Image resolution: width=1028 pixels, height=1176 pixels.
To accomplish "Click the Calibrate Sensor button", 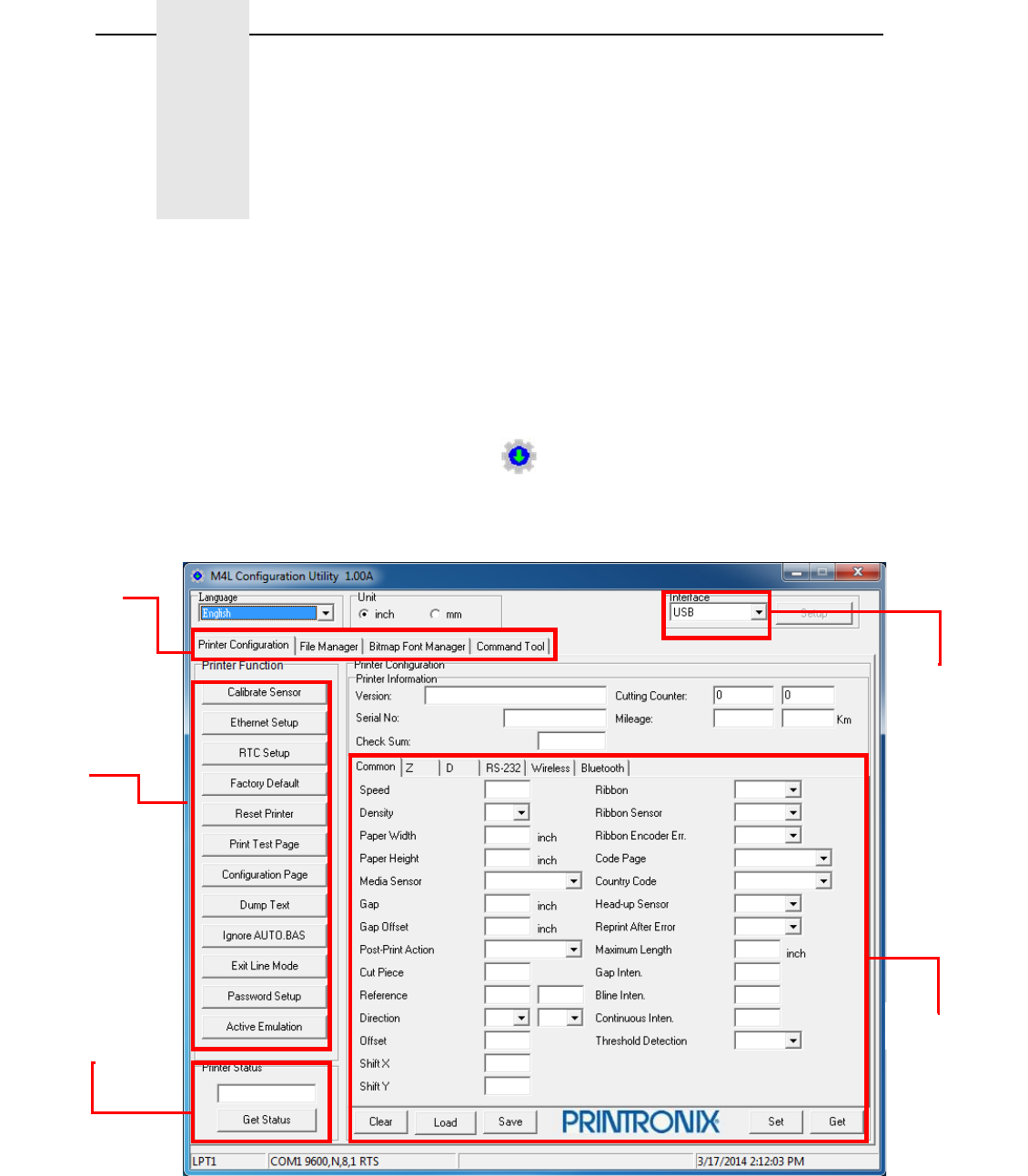I will point(265,693).
